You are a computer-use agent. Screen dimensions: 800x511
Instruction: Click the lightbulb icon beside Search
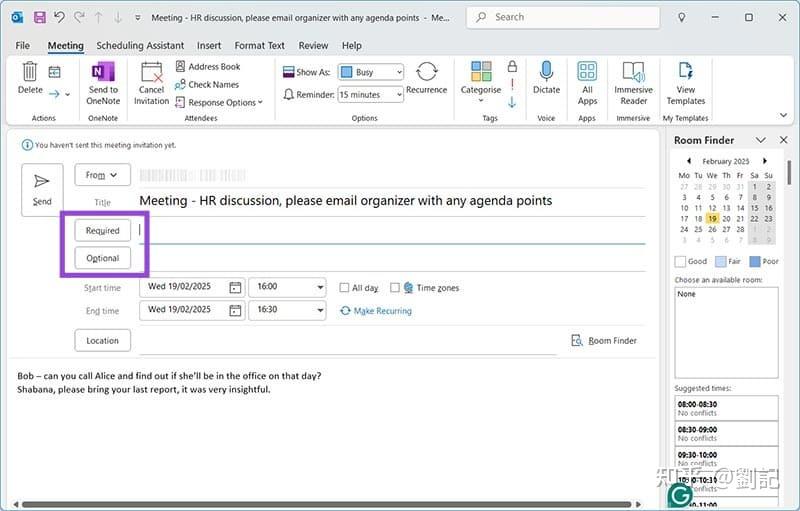(682, 17)
